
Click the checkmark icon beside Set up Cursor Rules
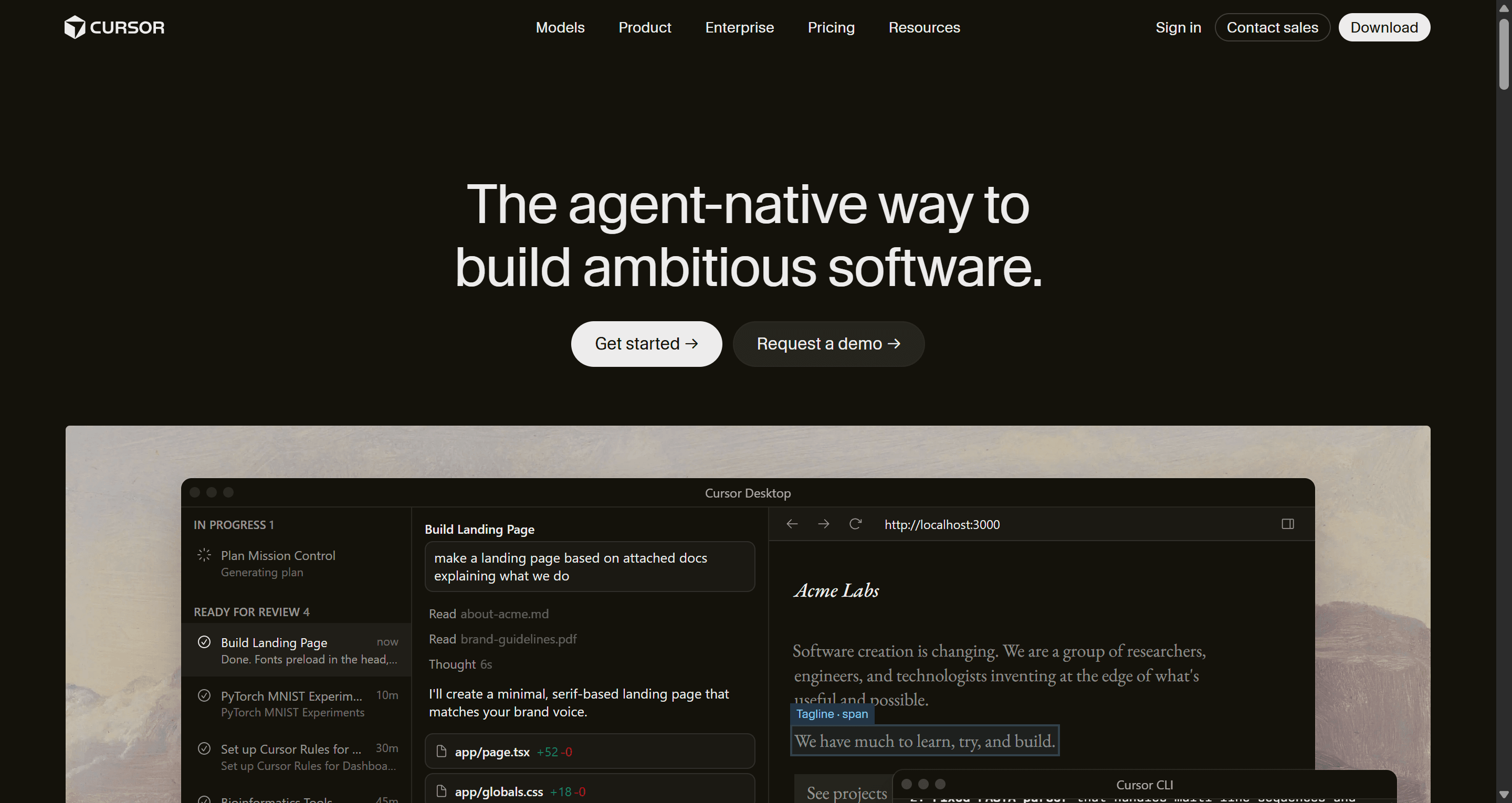[x=204, y=749]
